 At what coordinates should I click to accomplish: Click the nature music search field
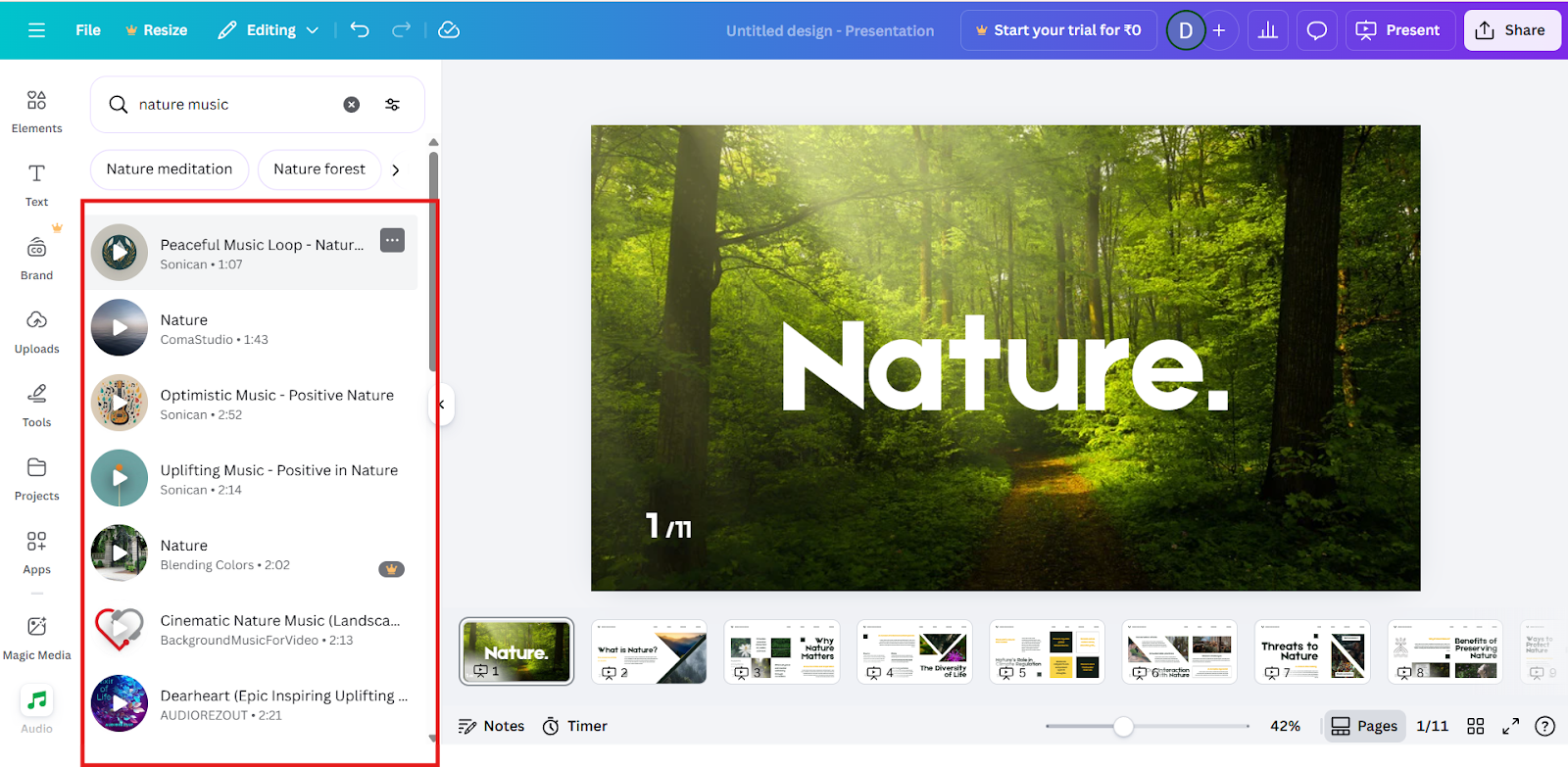coord(258,105)
